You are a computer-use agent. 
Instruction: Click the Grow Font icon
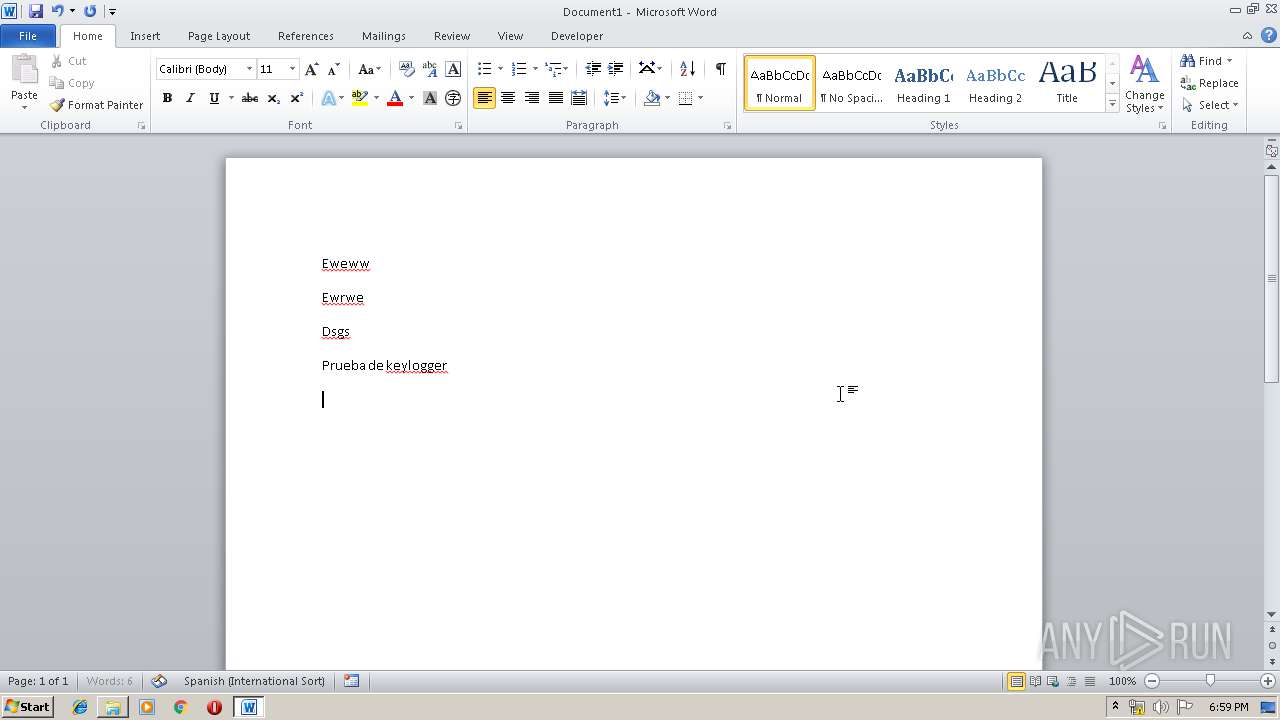click(312, 69)
